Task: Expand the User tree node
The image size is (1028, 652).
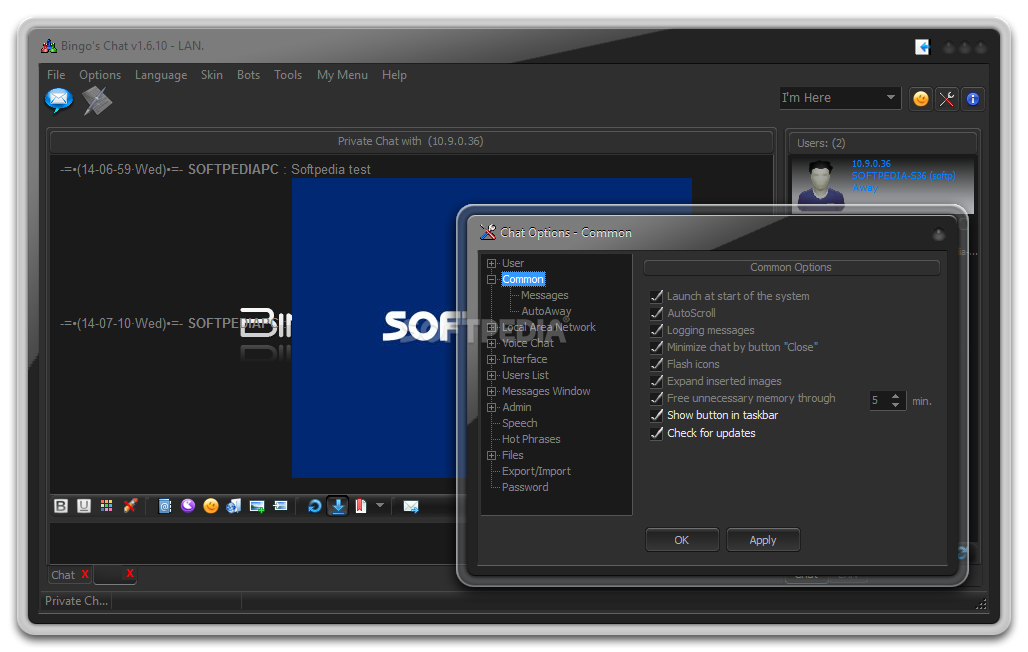Action: tap(492, 263)
